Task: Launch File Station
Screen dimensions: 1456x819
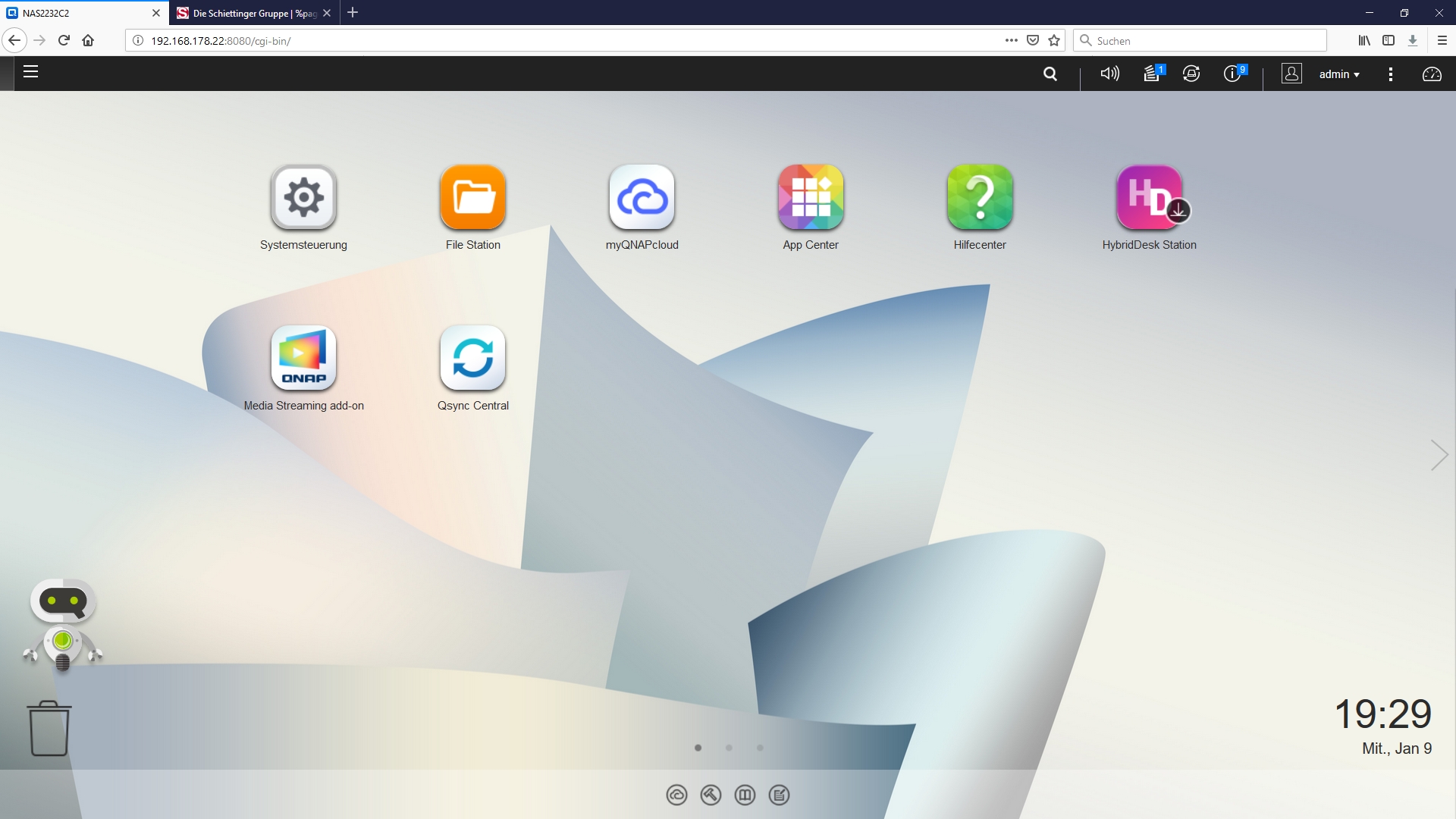Action: point(472,198)
